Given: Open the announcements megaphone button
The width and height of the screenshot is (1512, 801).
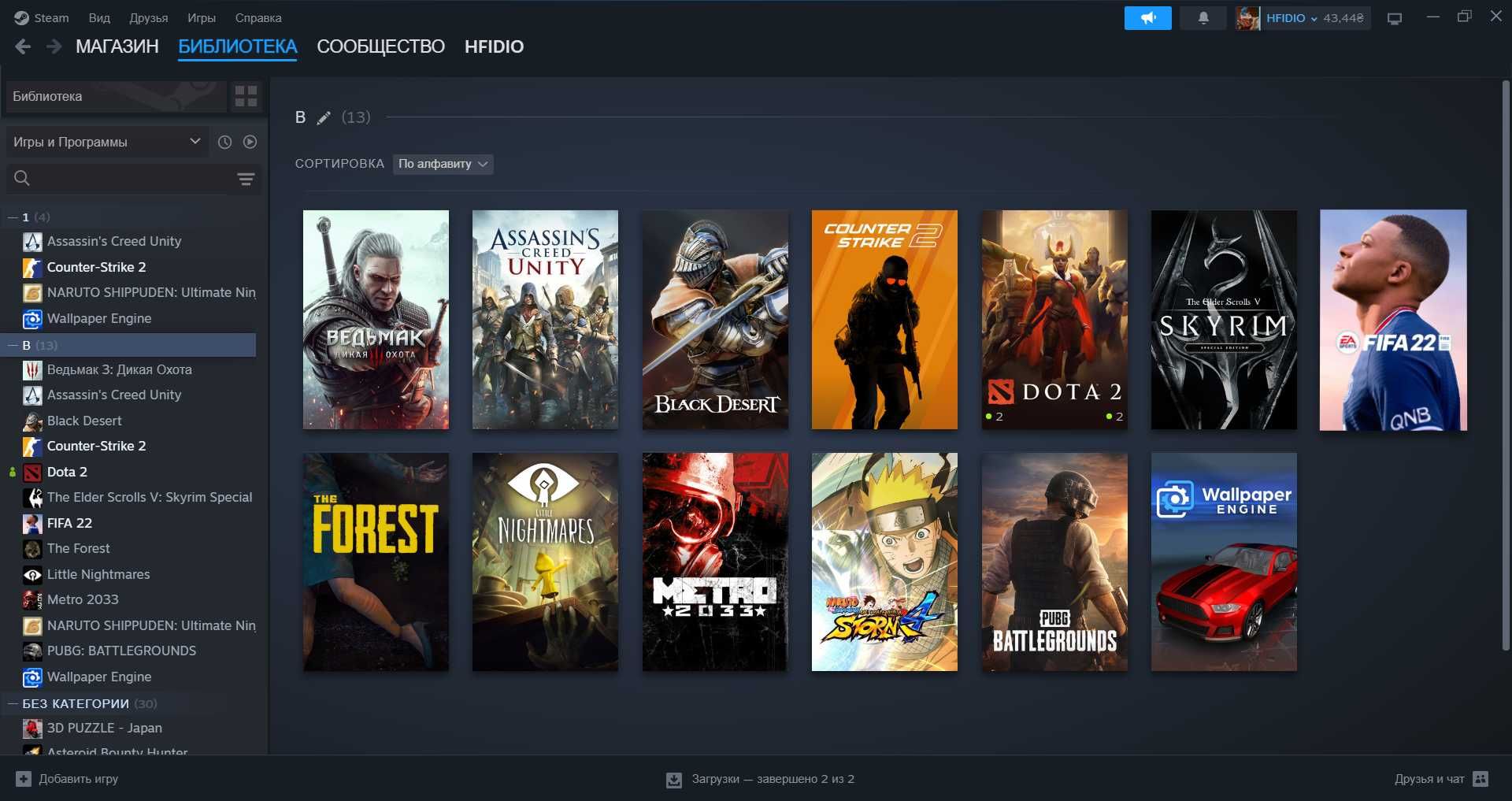Looking at the screenshot, I should (x=1147, y=18).
